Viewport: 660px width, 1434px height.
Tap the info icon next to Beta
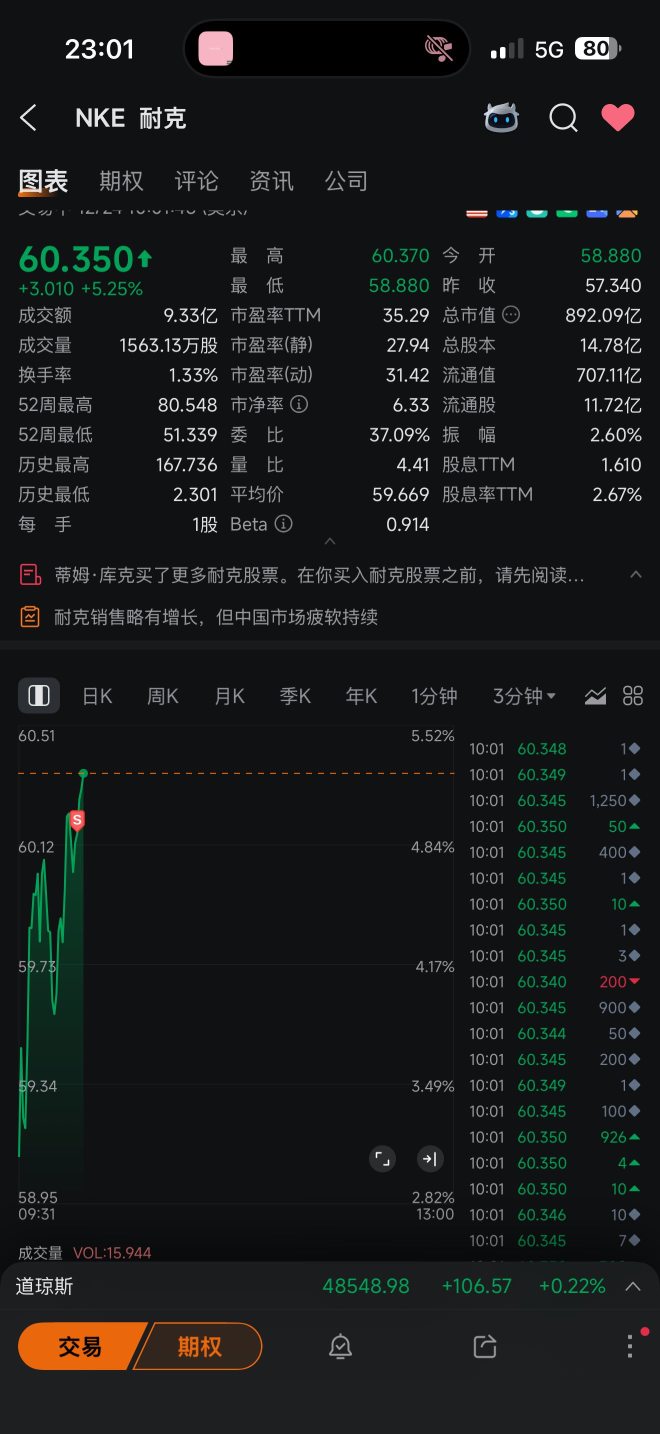pyautogui.click(x=283, y=524)
